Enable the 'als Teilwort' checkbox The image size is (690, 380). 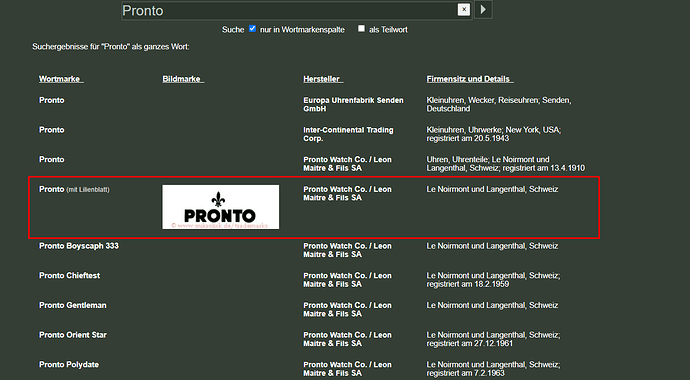point(361,29)
